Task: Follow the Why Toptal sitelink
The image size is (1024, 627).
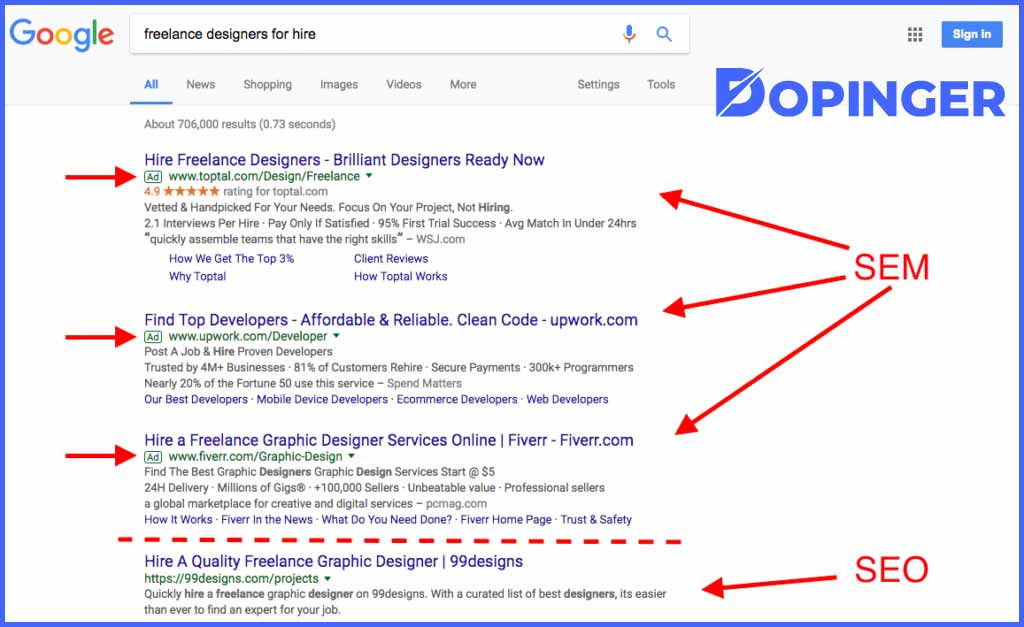Action: pos(197,276)
